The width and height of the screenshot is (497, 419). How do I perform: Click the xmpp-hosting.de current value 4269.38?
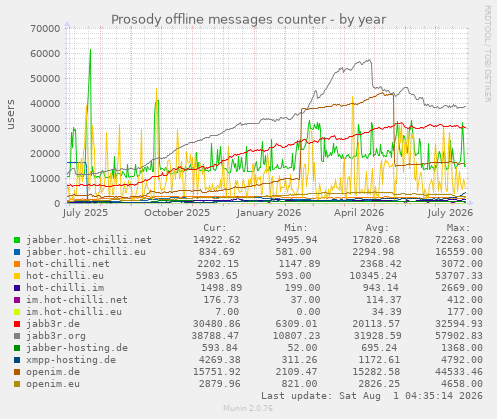[x=220, y=360]
